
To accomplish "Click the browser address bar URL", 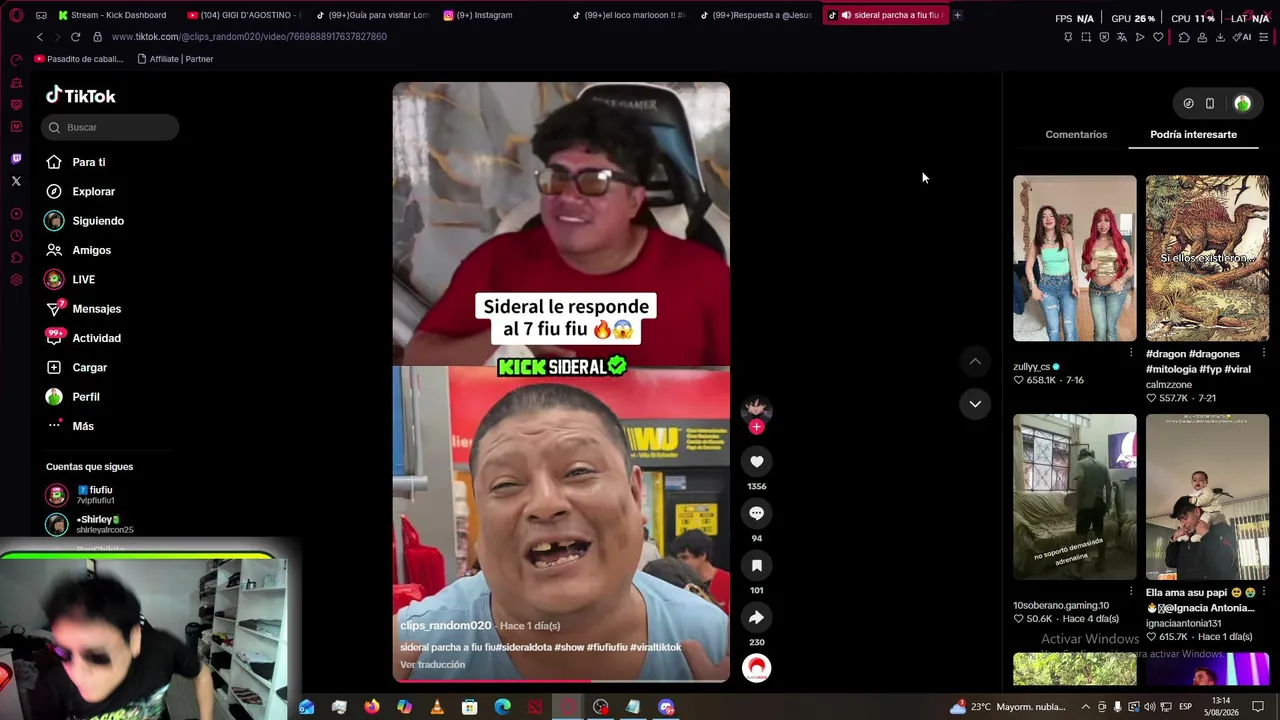I will [x=249, y=37].
